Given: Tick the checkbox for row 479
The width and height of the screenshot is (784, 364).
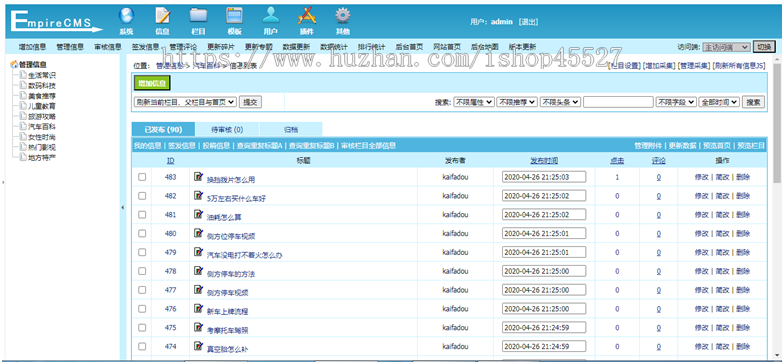Looking at the screenshot, I should click(x=142, y=252).
